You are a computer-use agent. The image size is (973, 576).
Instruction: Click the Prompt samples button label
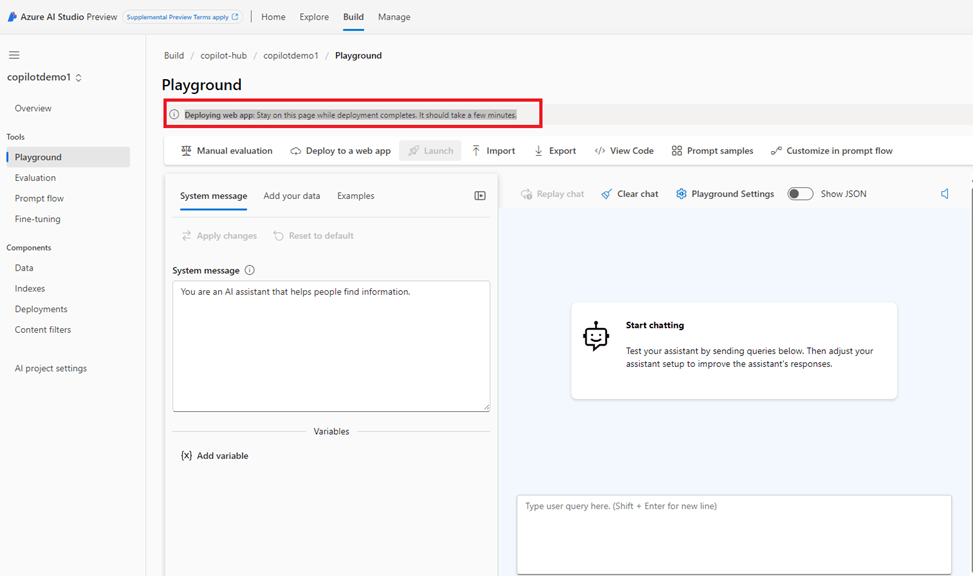point(720,151)
